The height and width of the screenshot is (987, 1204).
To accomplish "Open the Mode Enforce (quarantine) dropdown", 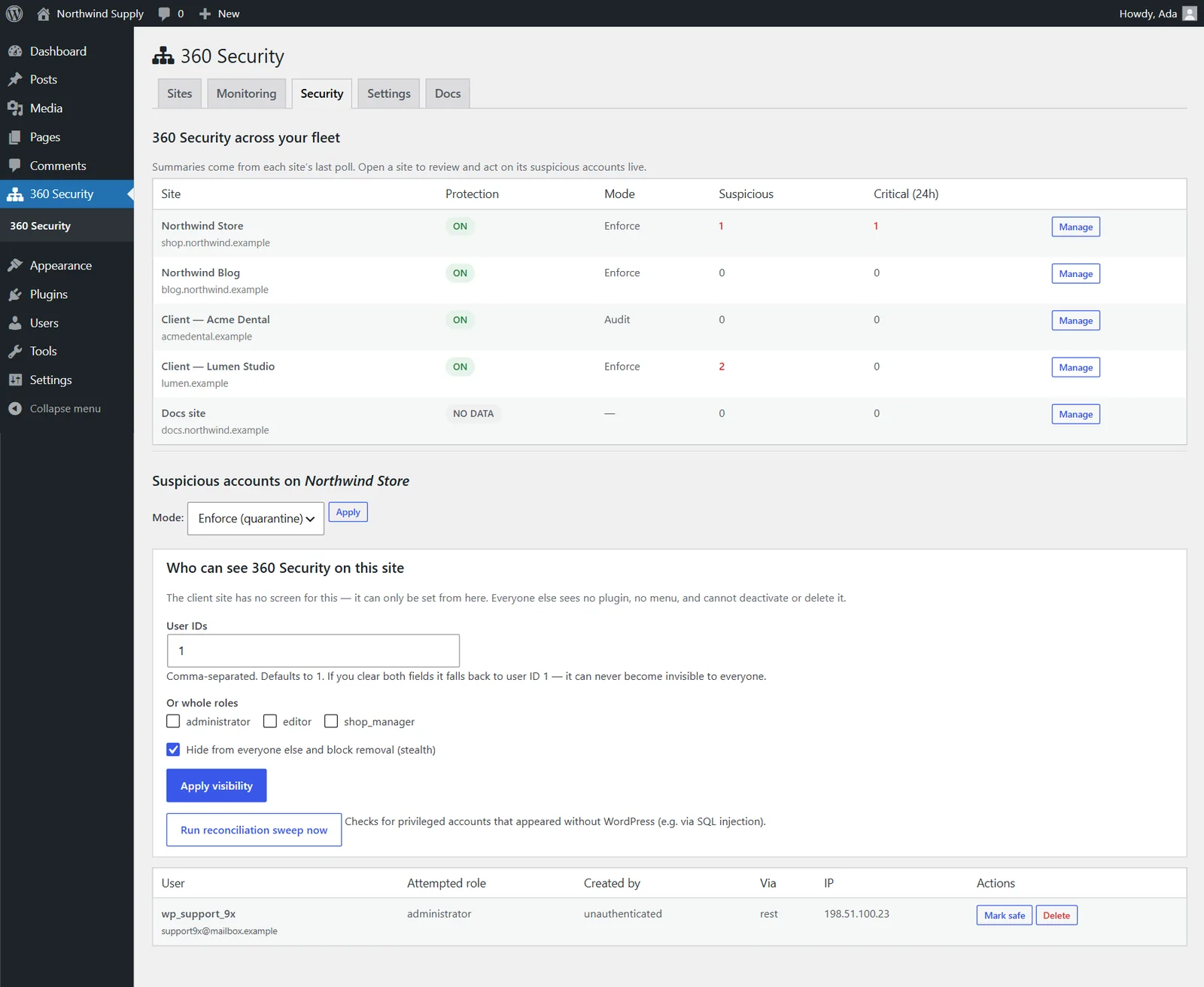I will click(256, 519).
